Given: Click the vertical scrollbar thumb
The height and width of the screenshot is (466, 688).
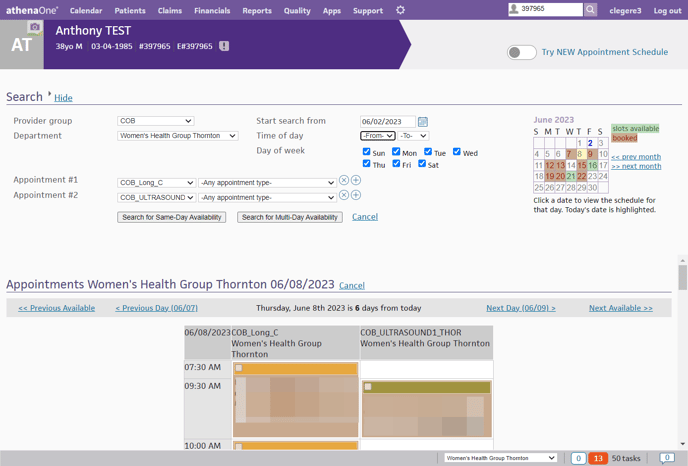Looking at the screenshot, I should [683, 276].
